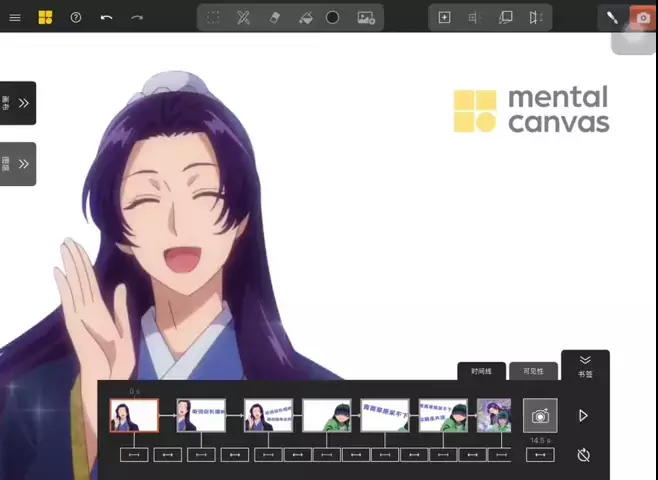Viewport: 658px width, 480px height.
Task: Select the bookmark showing only slanted blue text
Action: click(385, 415)
